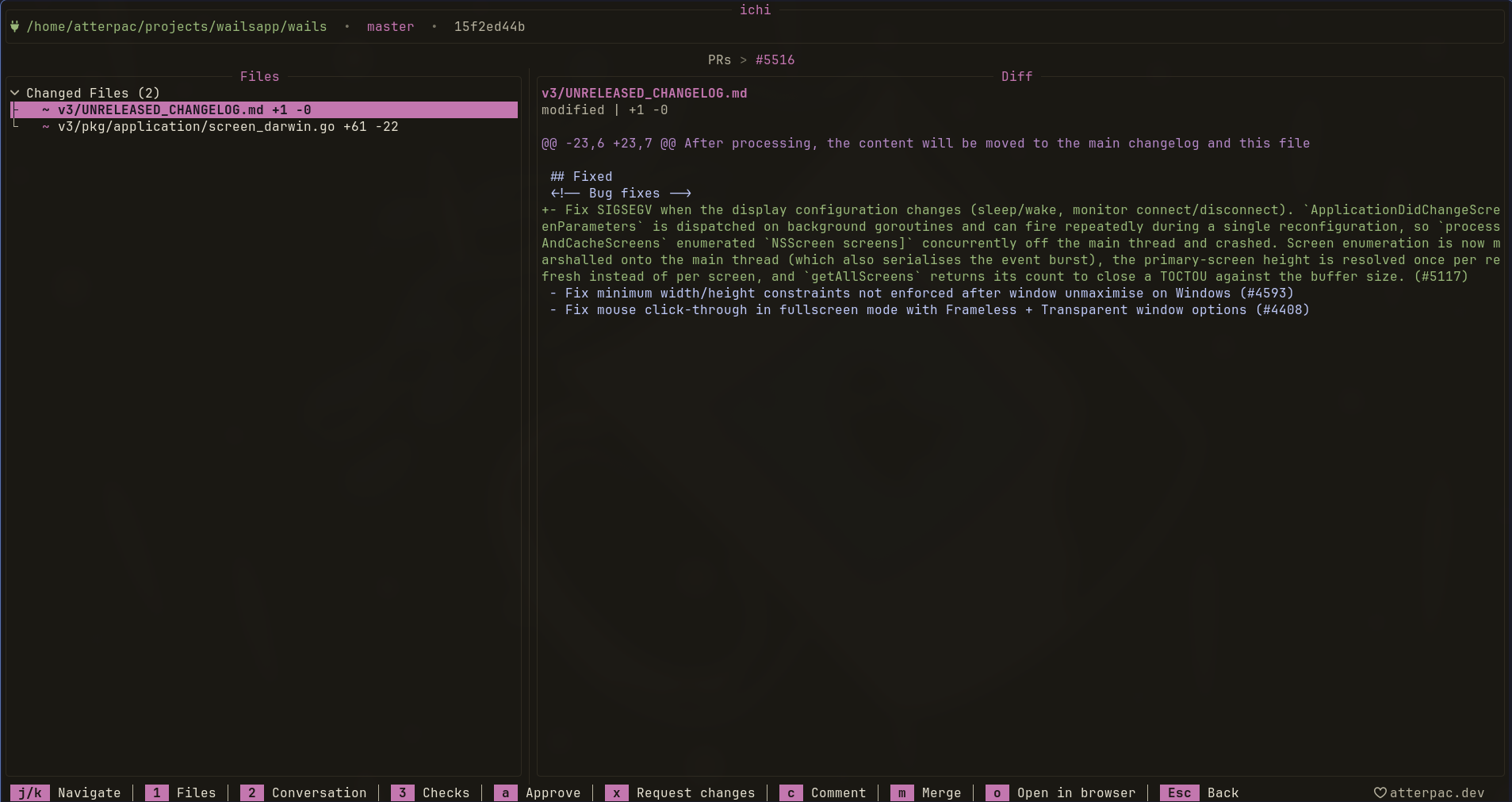Select Open in browser

[x=1076, y=792]
